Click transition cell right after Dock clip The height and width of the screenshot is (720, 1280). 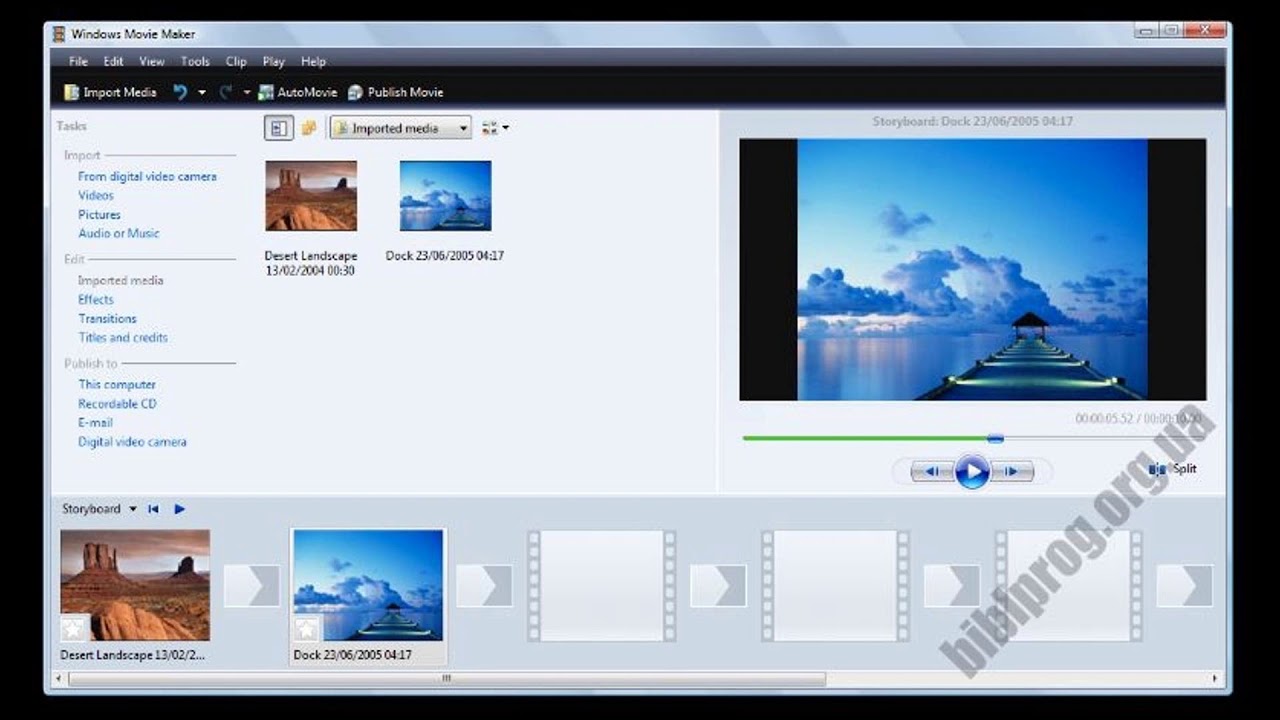485,585
